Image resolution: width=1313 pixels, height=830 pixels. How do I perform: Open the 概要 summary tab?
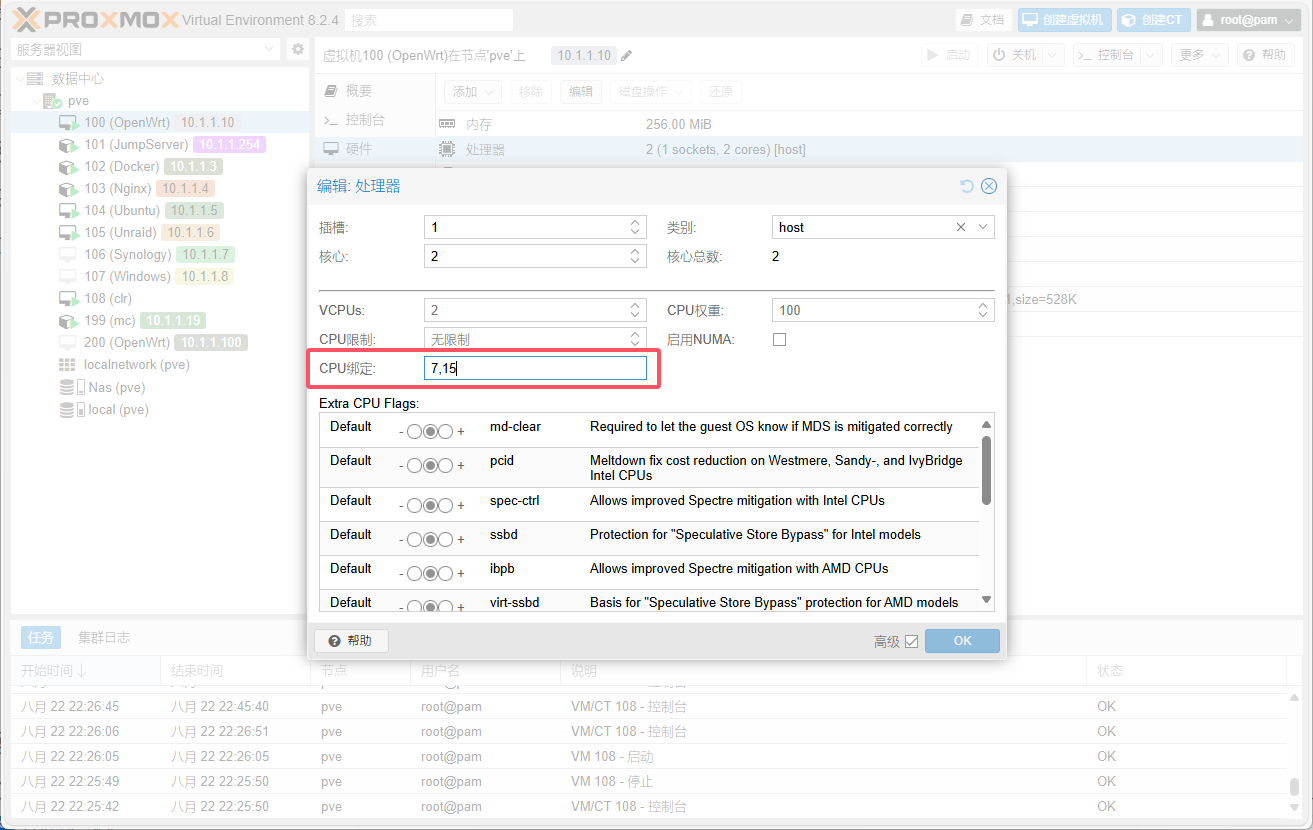coord(375,91)
